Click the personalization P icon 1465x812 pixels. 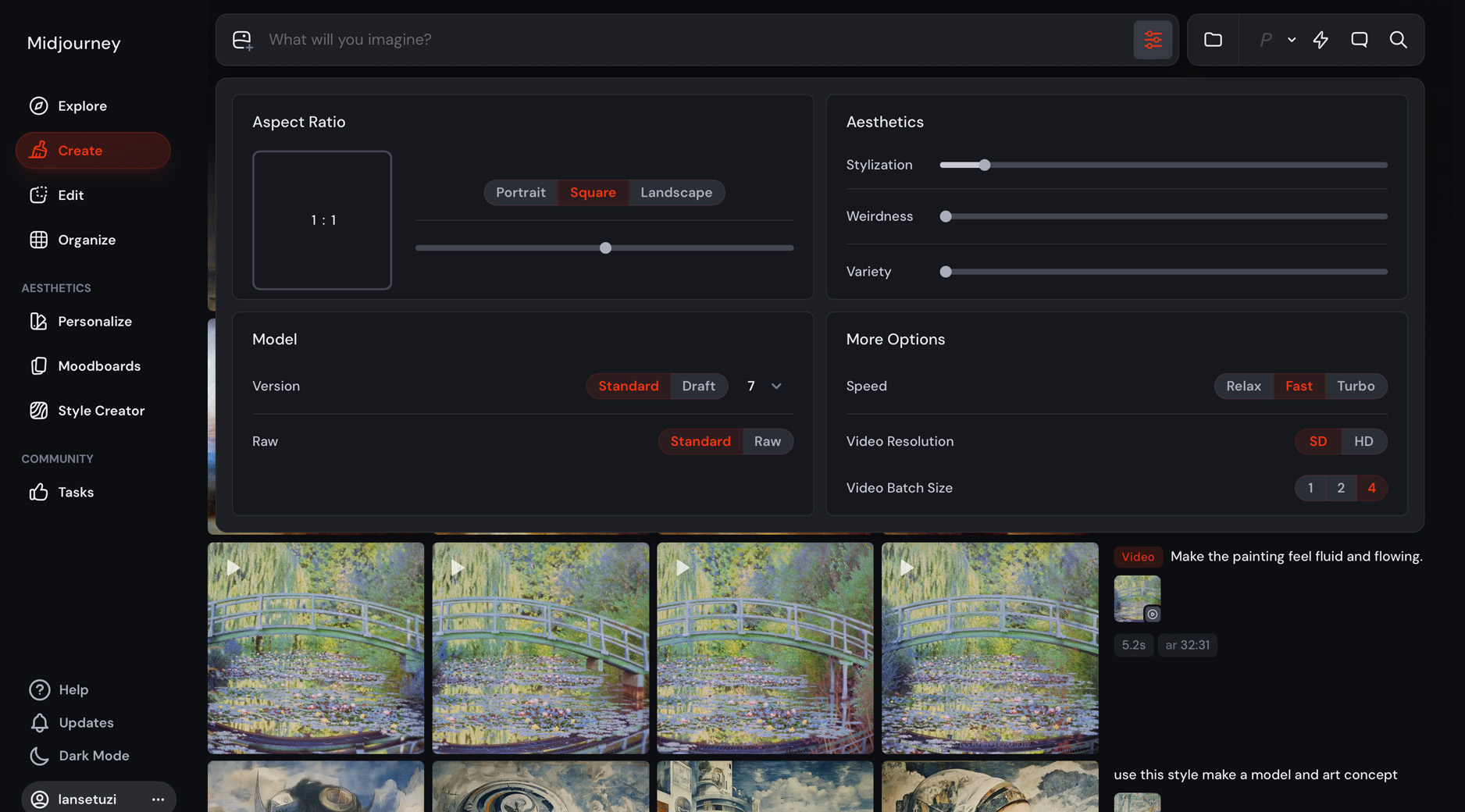1265,40
